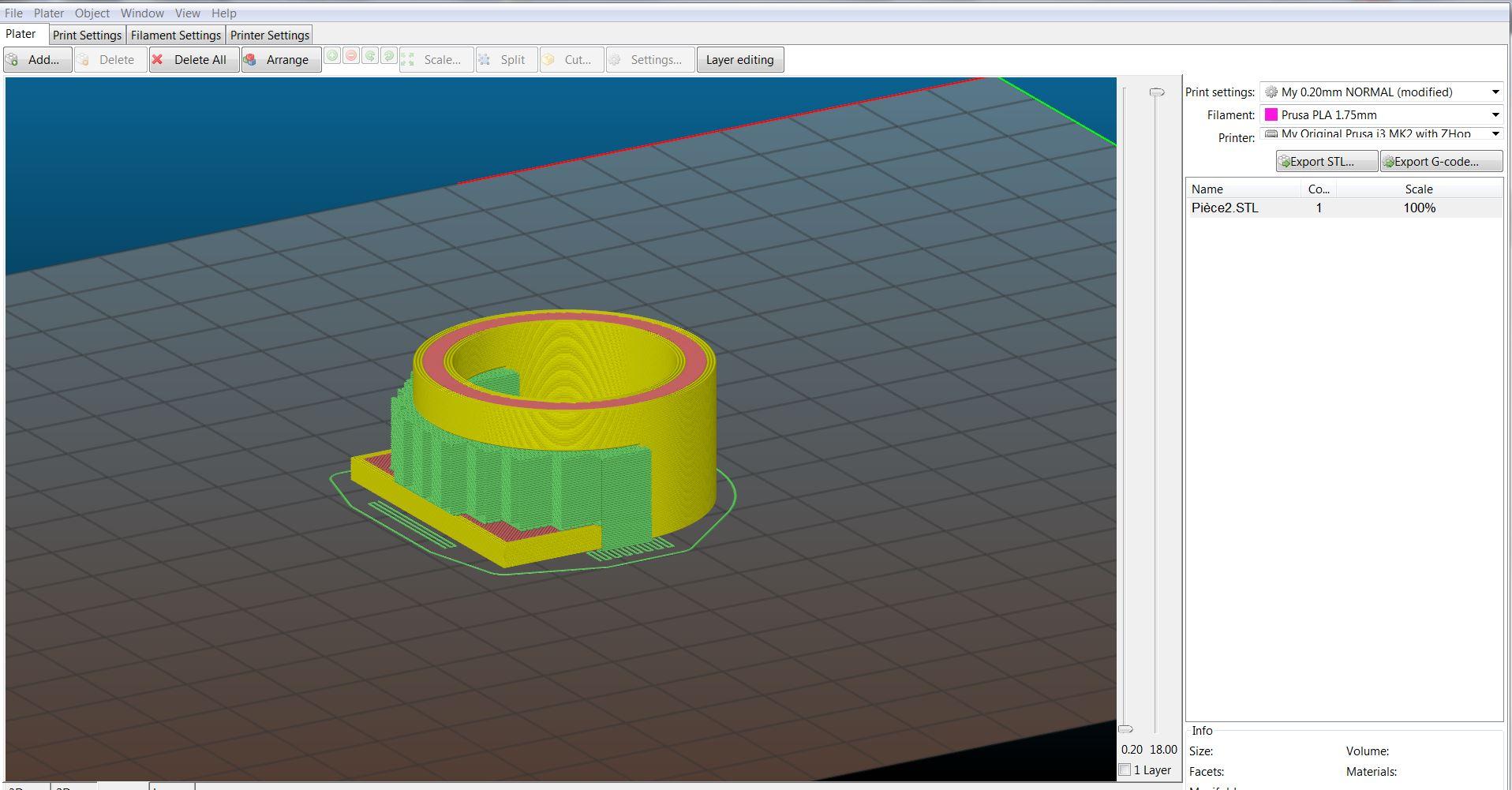
Task: Click the green plus (more copies) icon
Action: (332, 56)
